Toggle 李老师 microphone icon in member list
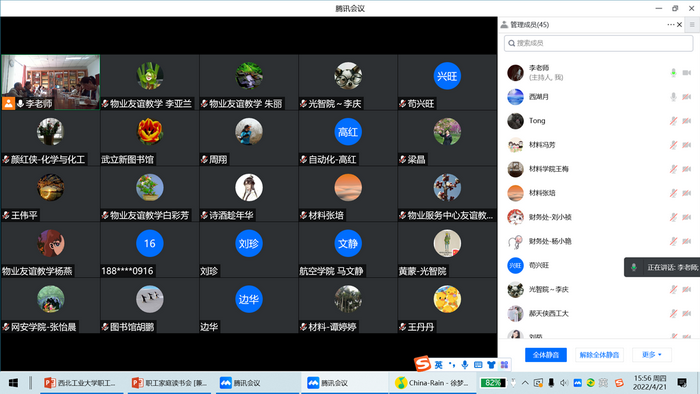Image resolution: width=700 pixels, height=394 pixels. (673, 72)
